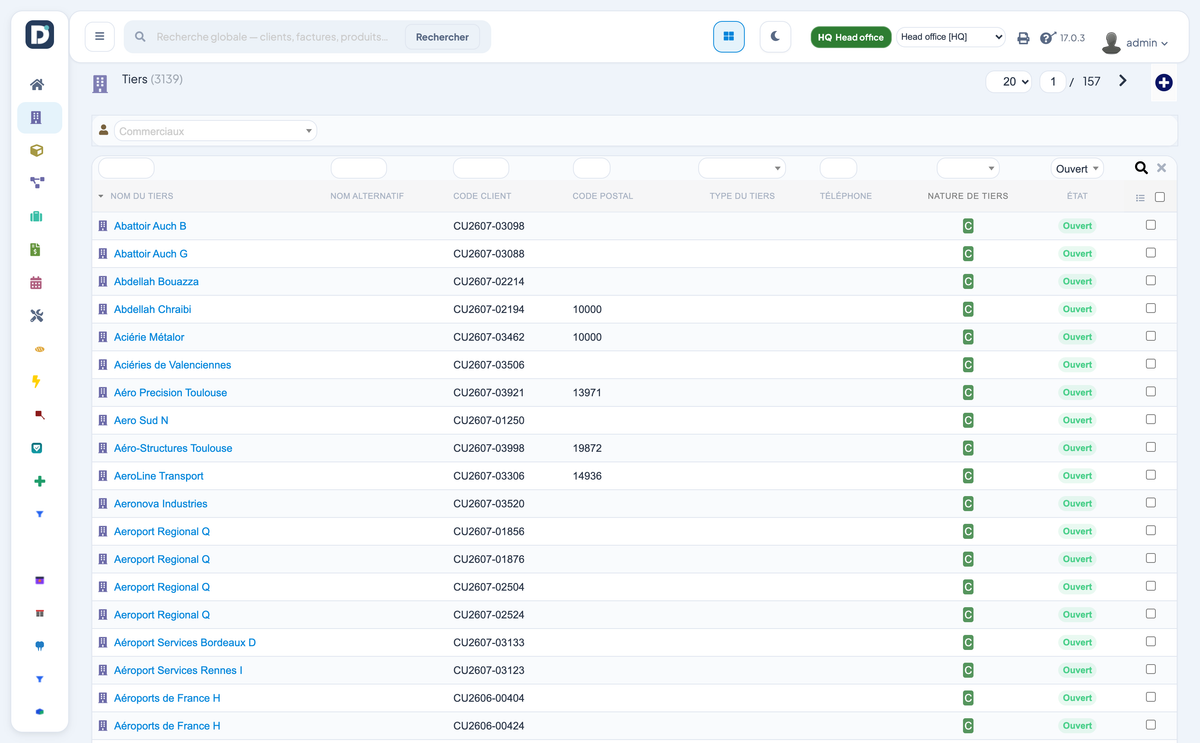Click the green plus sidebar icon
The width and height of the screenshot is (1200, 743).
click(x=40, y=481)
